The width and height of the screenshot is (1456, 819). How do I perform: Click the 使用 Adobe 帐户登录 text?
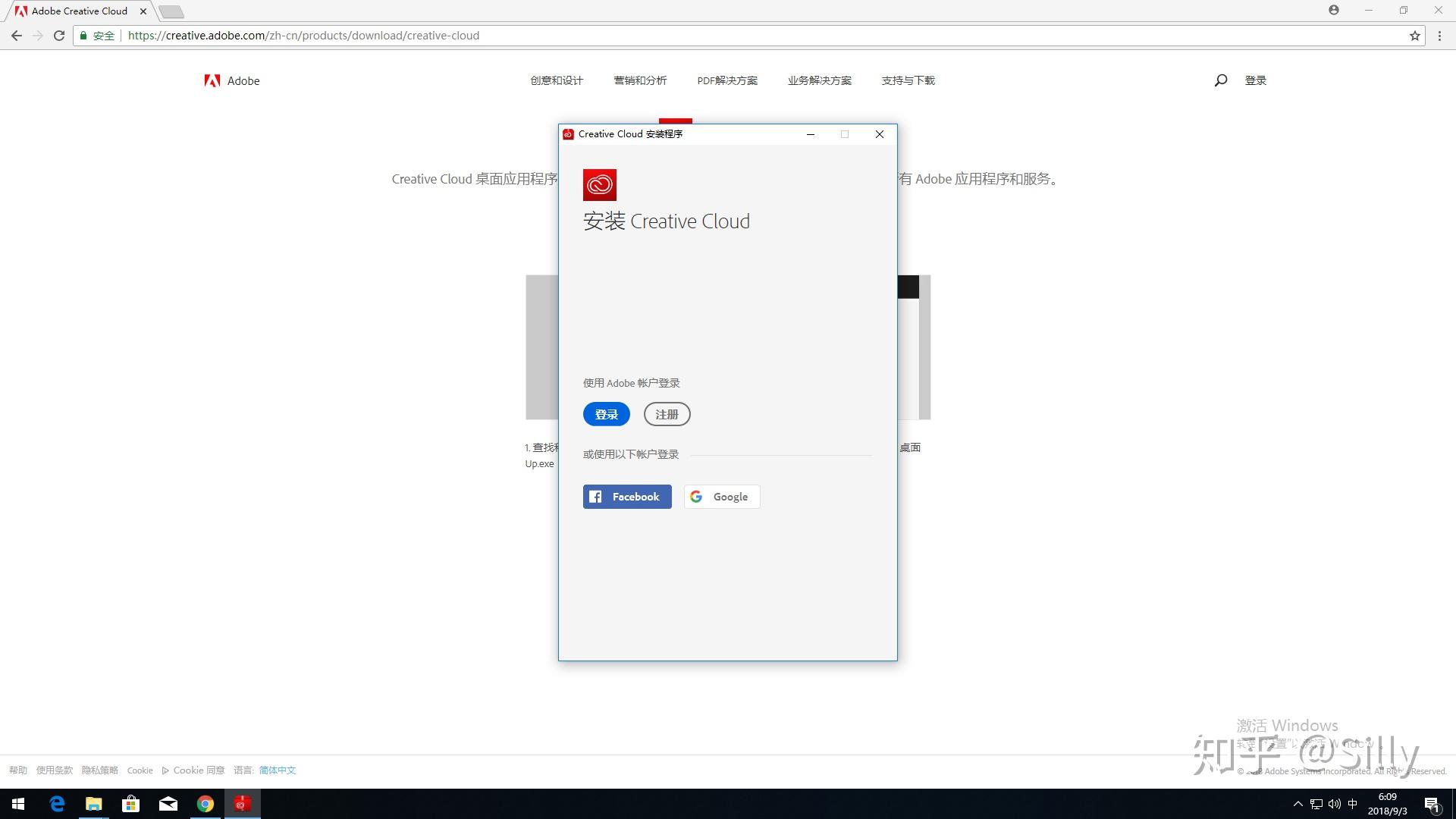click(x=632, y=383)
